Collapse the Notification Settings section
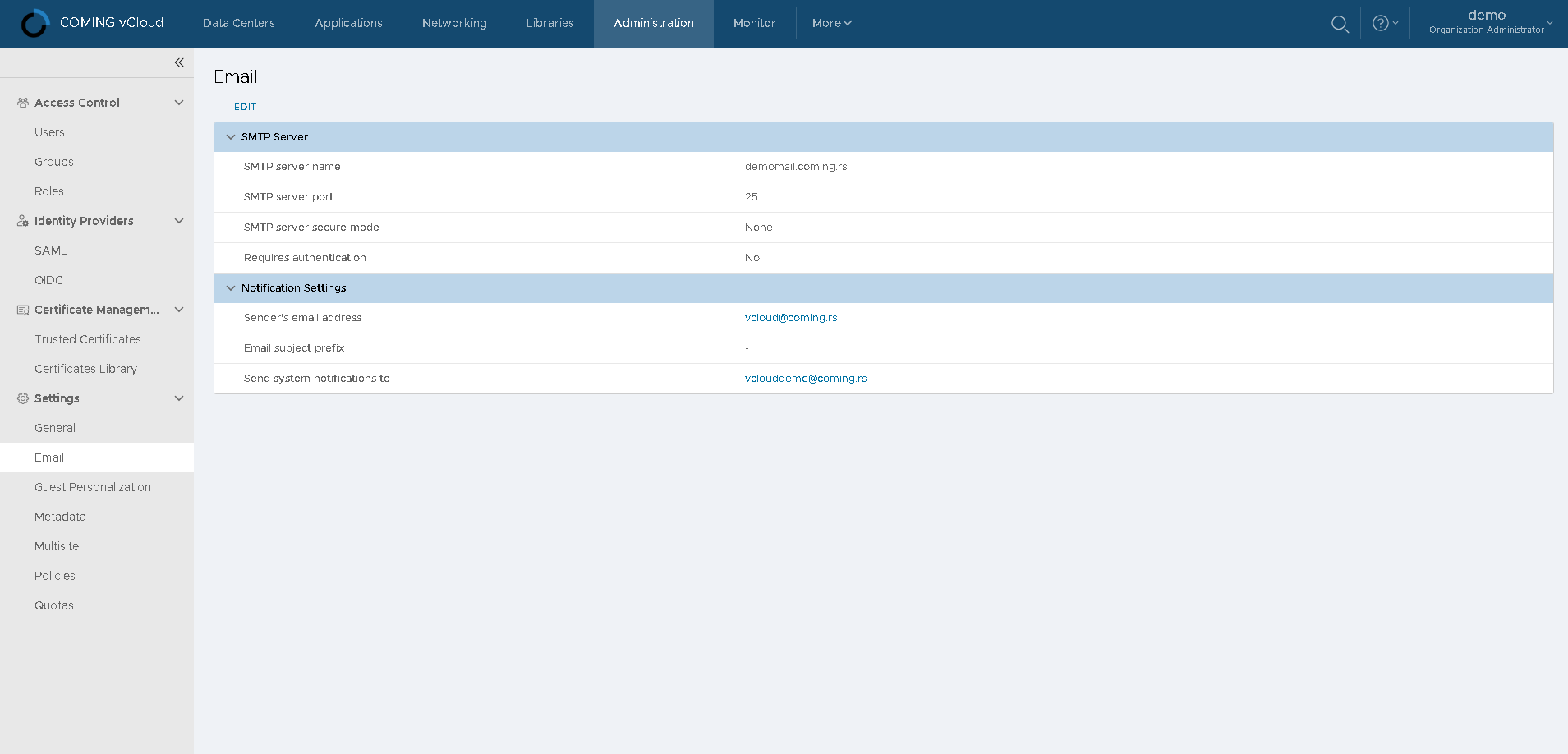The width and height of the screenshot is (1568, 754). pyautogui.click(x=231, y=288)
